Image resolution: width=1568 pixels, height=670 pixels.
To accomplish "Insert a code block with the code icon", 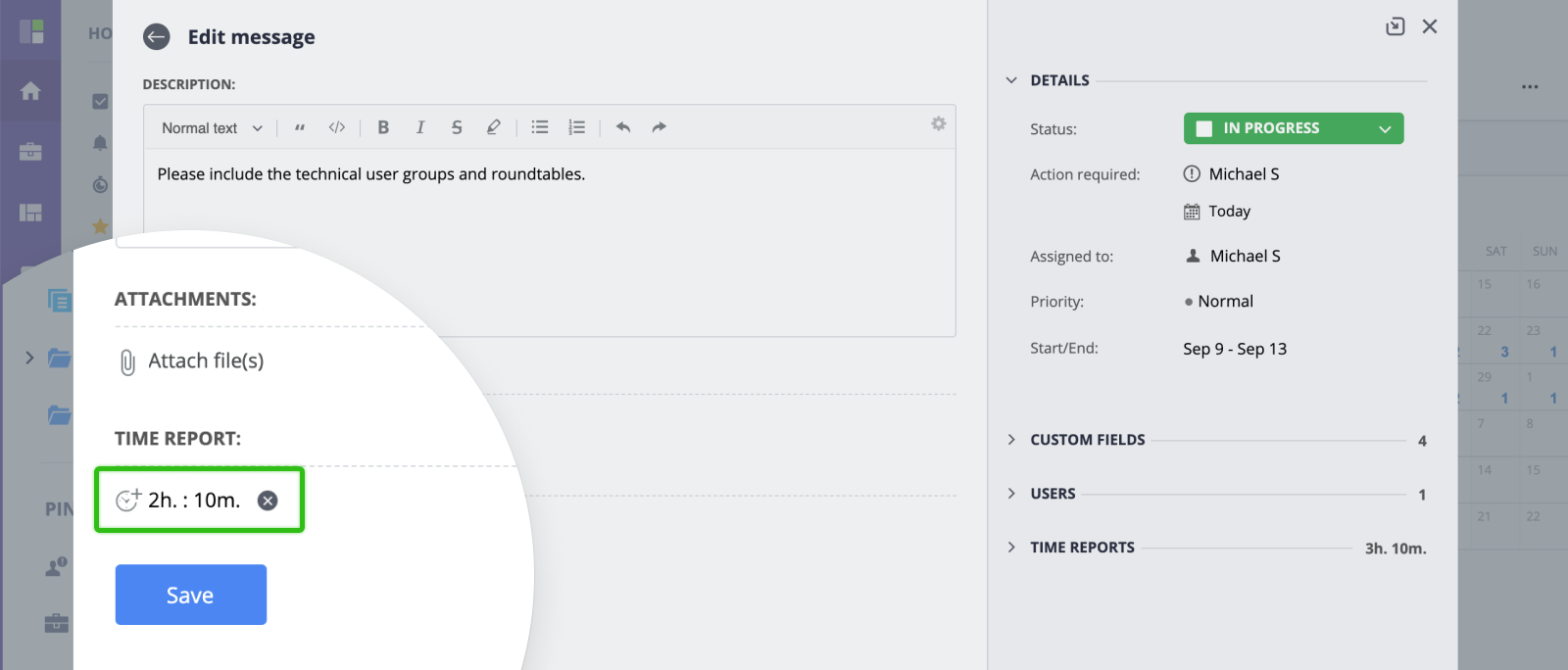I will point(337,127).
